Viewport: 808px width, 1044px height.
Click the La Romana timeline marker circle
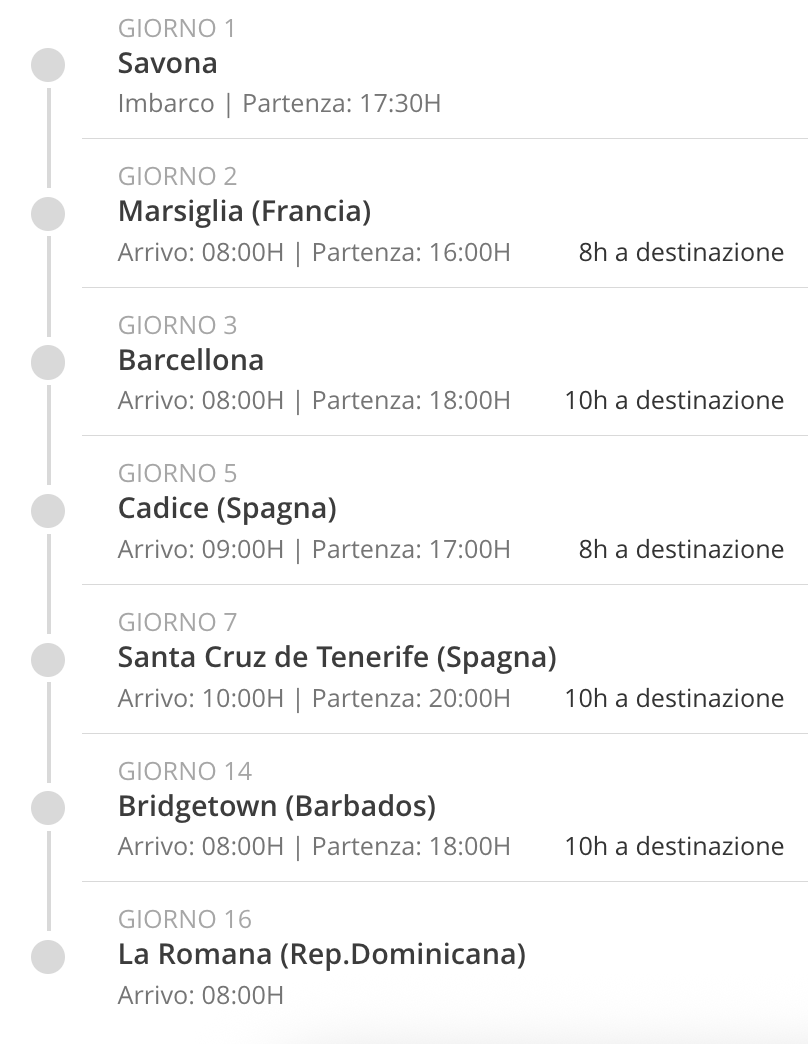(x=48, y=957)
